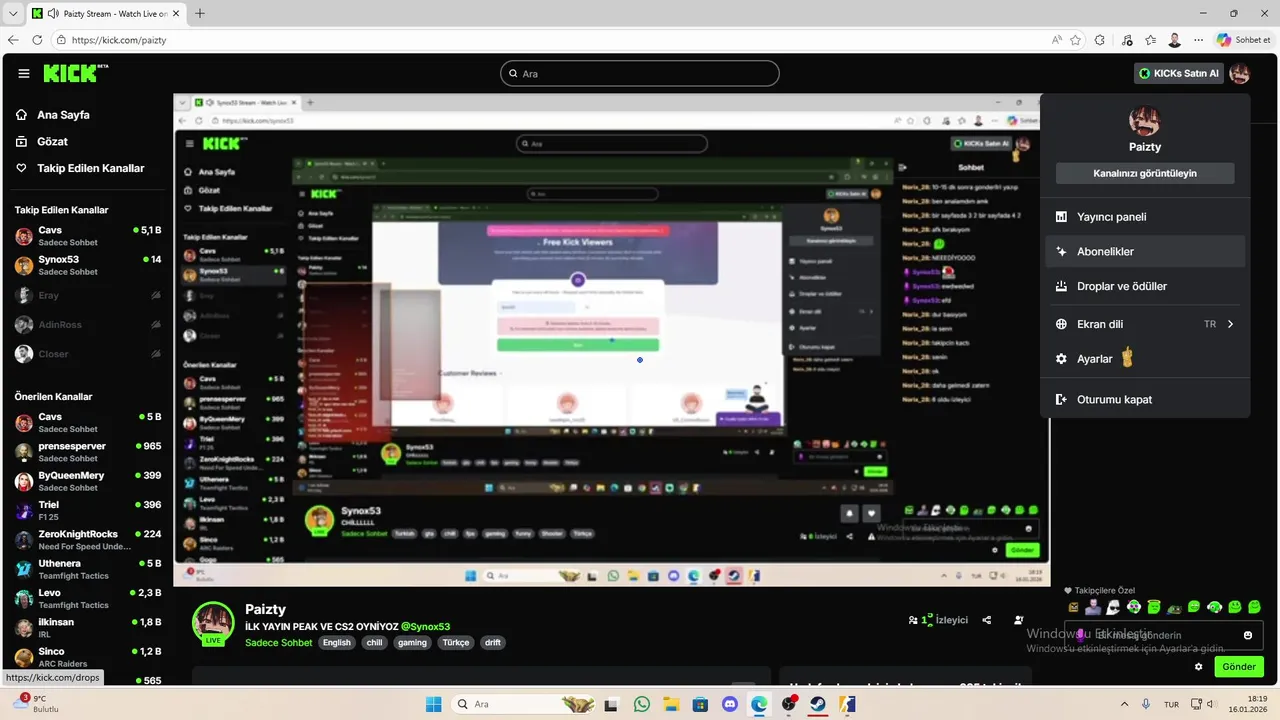
Task: Open a new browser tab
Action: click(200, 13)
